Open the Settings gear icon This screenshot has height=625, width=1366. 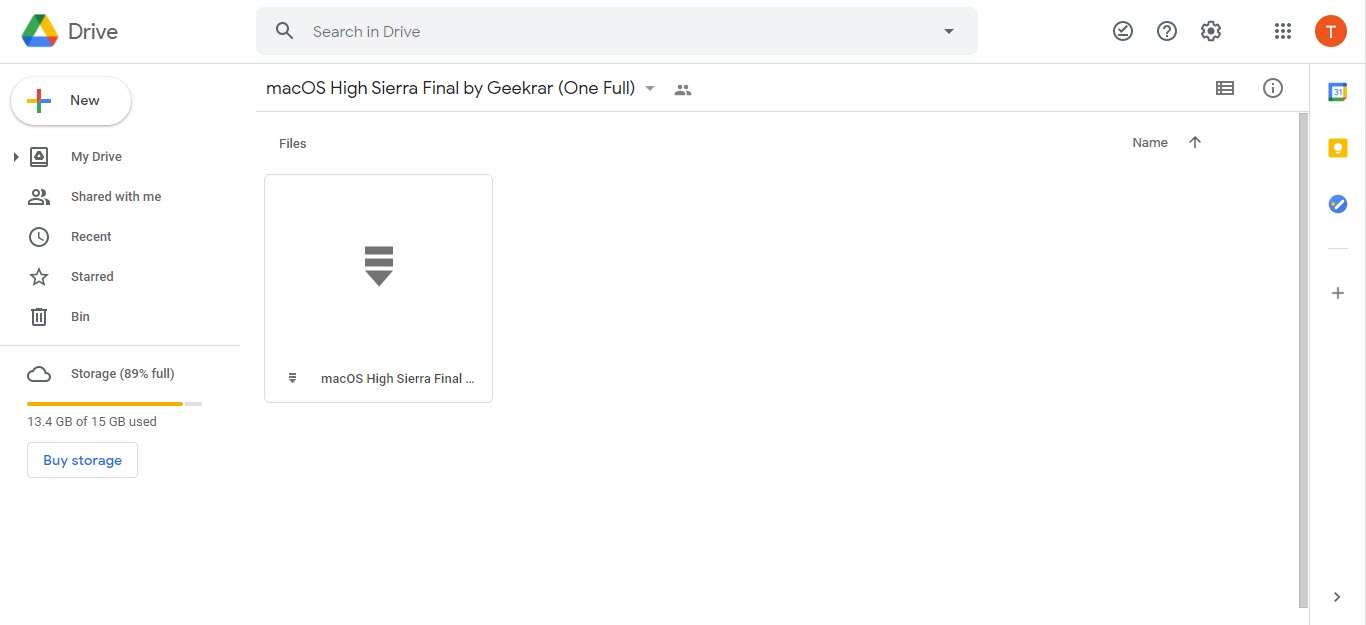(1211, 31)
